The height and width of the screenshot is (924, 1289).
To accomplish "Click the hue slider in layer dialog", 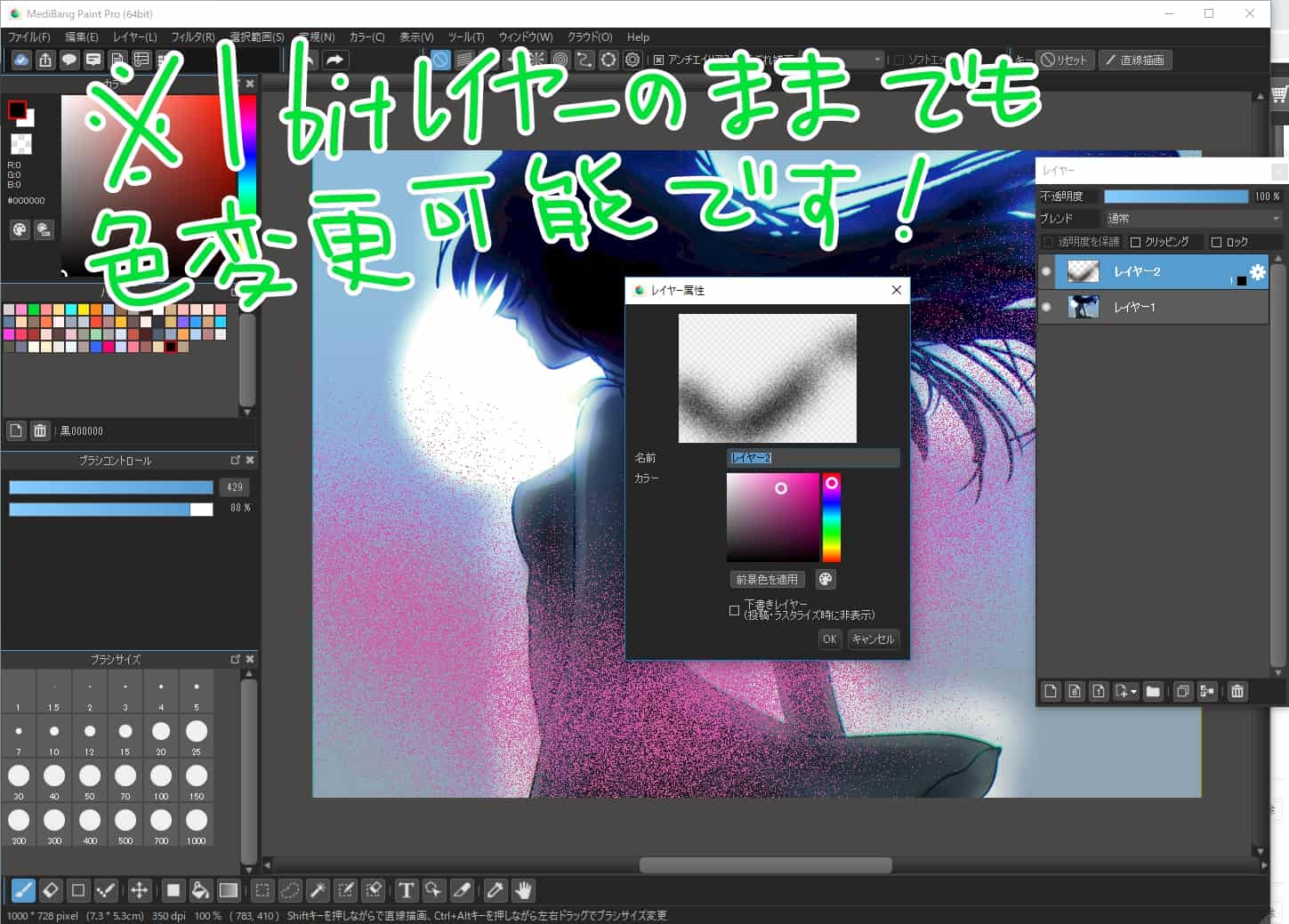I will point(831,518).
